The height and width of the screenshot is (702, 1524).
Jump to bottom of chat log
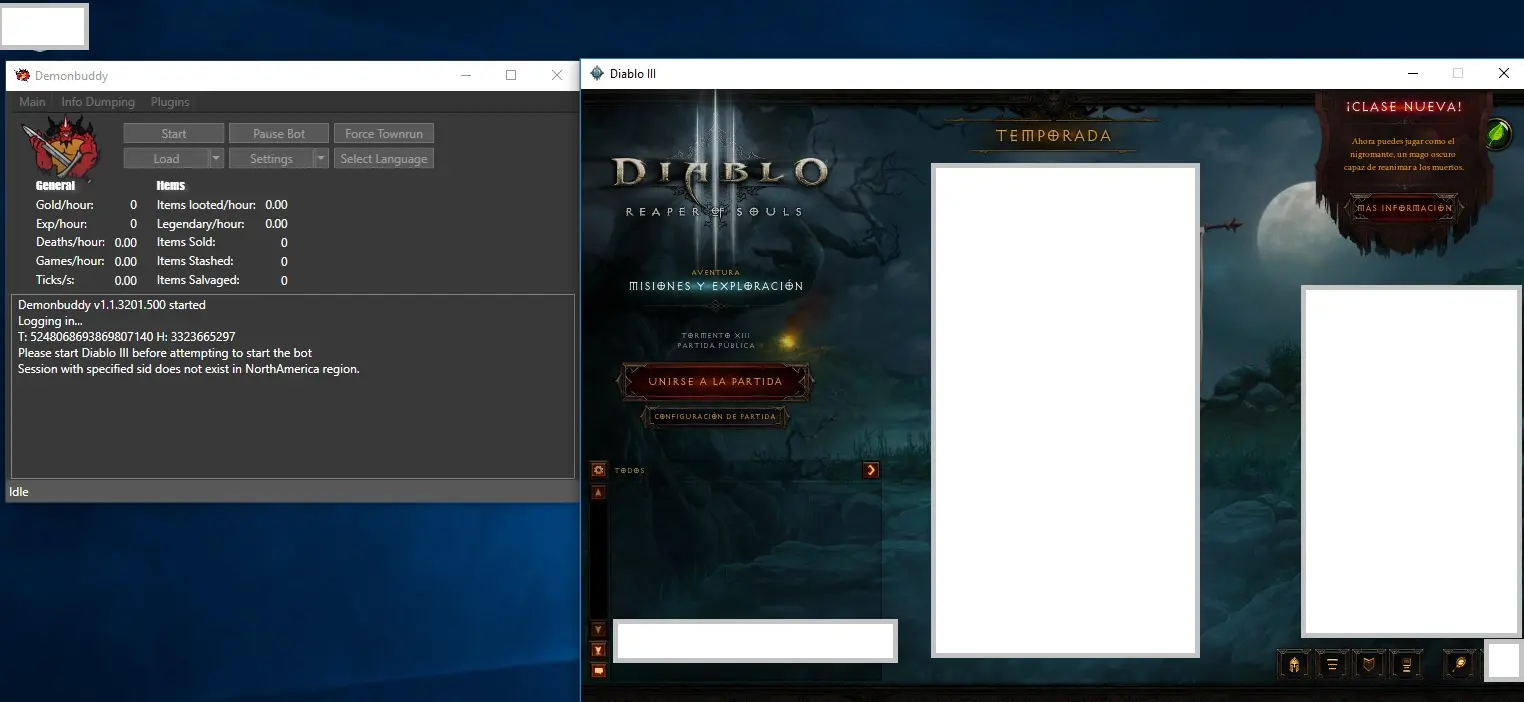(598, 650)
